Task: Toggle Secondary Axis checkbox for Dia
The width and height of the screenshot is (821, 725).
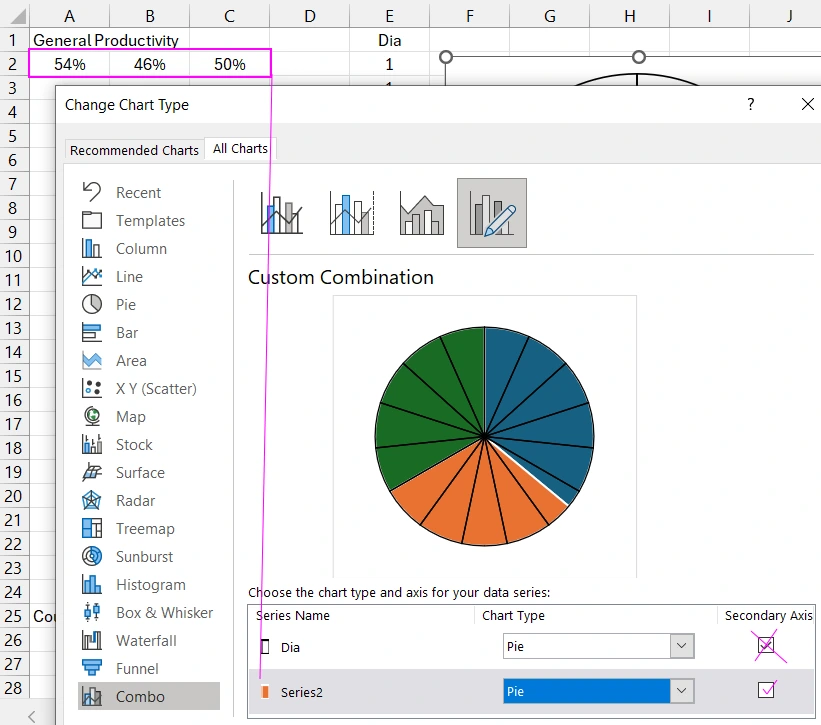Action: pyautogui.click(x=766, y=646)
